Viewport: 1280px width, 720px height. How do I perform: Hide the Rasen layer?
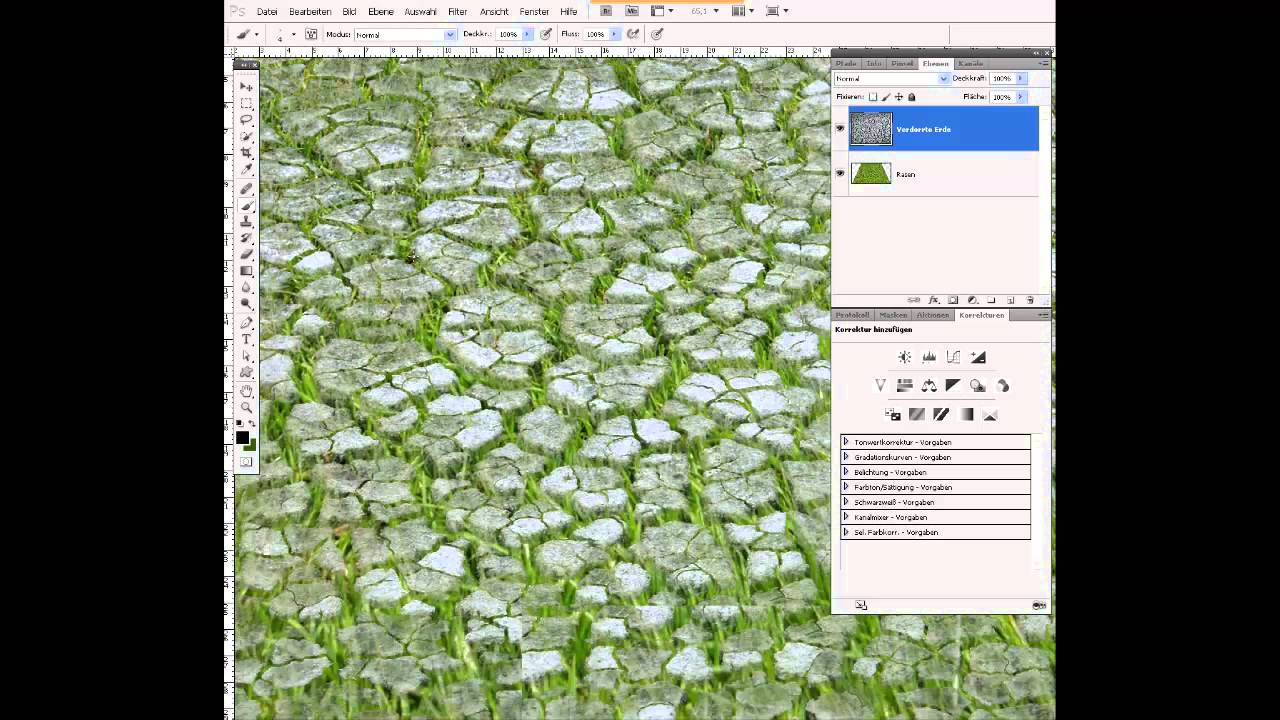[x=840, y=173]
